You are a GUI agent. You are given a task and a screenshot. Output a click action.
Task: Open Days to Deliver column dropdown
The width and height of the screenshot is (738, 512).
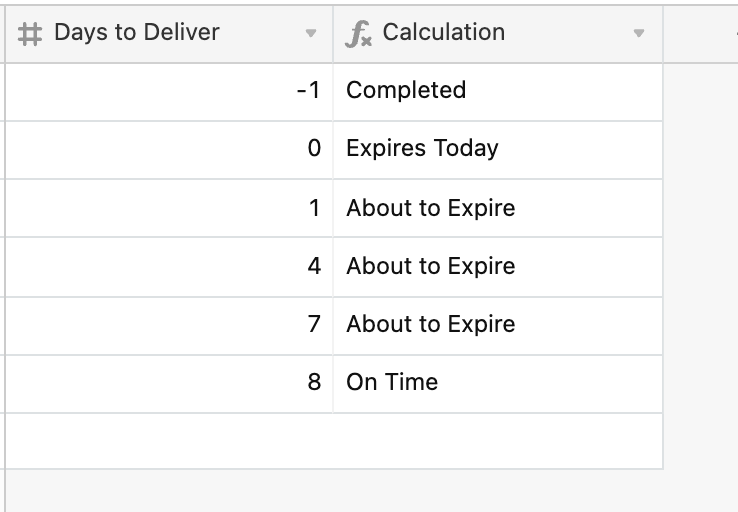310,33
